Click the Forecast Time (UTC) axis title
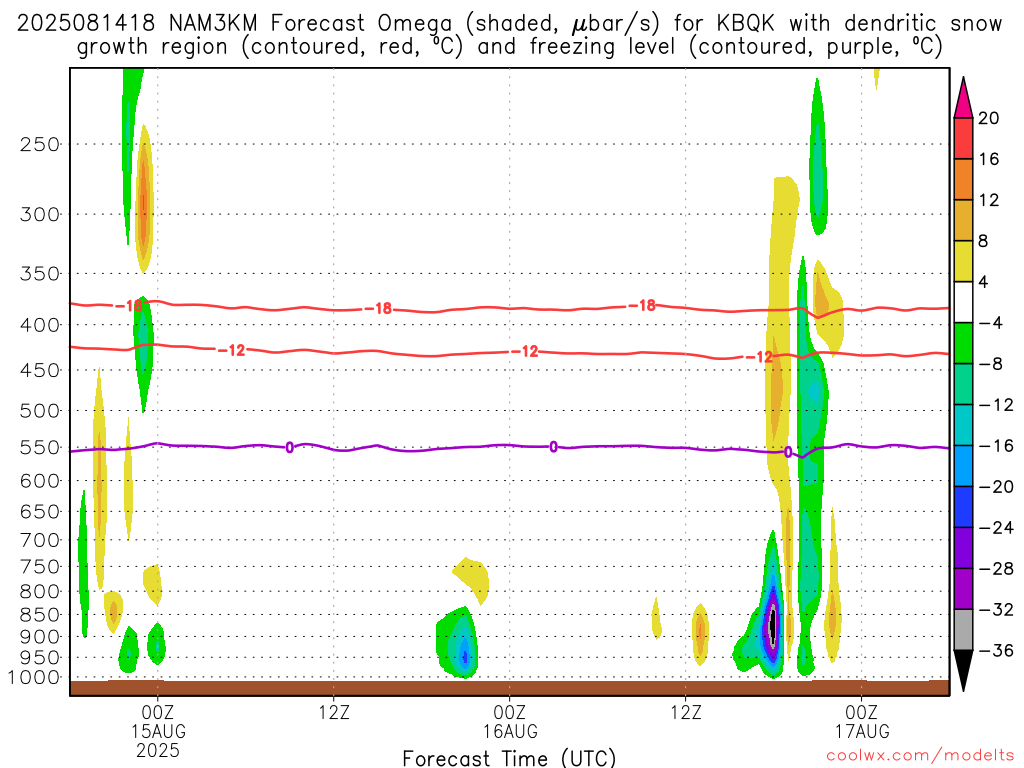Image resolution: width=1024 pixels, height=768 pixels. point(509,758)
